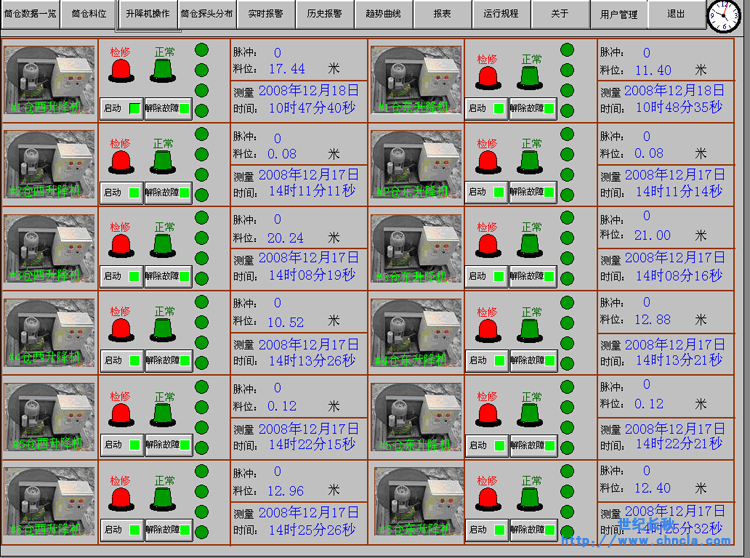Open the 报表 tab
The image size is (750, 558).
(x=442, y=14)
